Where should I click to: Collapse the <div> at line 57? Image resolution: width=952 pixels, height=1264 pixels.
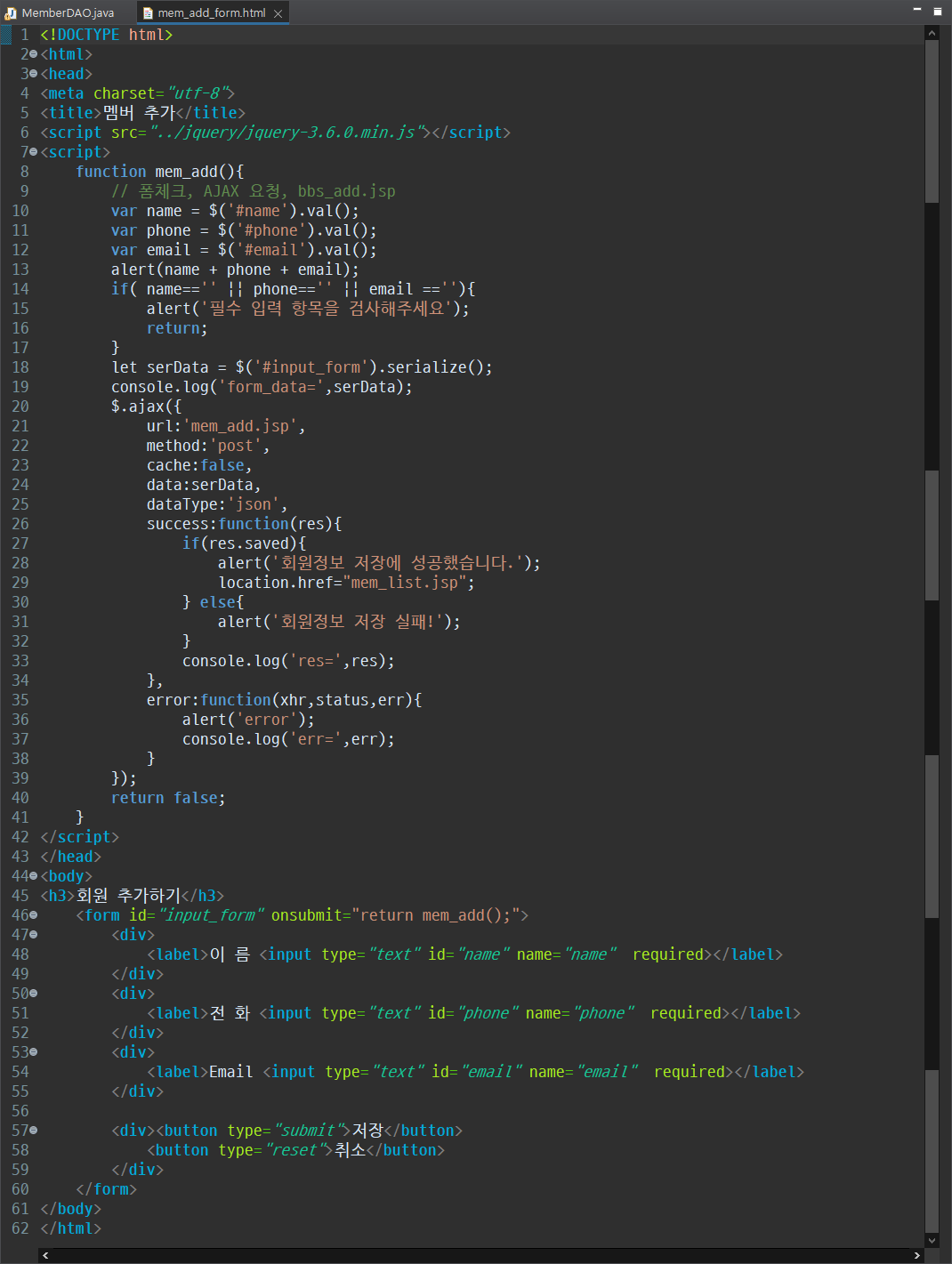34,1131
